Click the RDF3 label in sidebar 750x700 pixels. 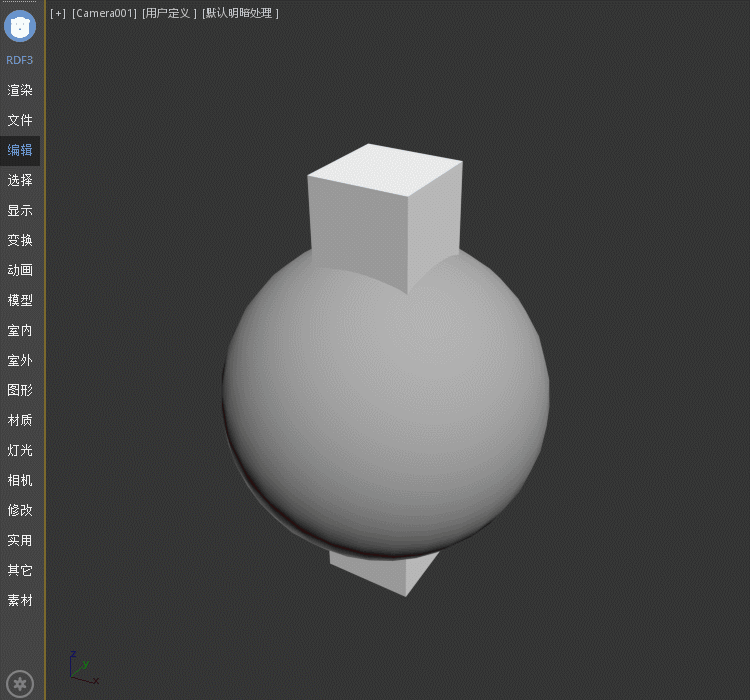point(20,60)
